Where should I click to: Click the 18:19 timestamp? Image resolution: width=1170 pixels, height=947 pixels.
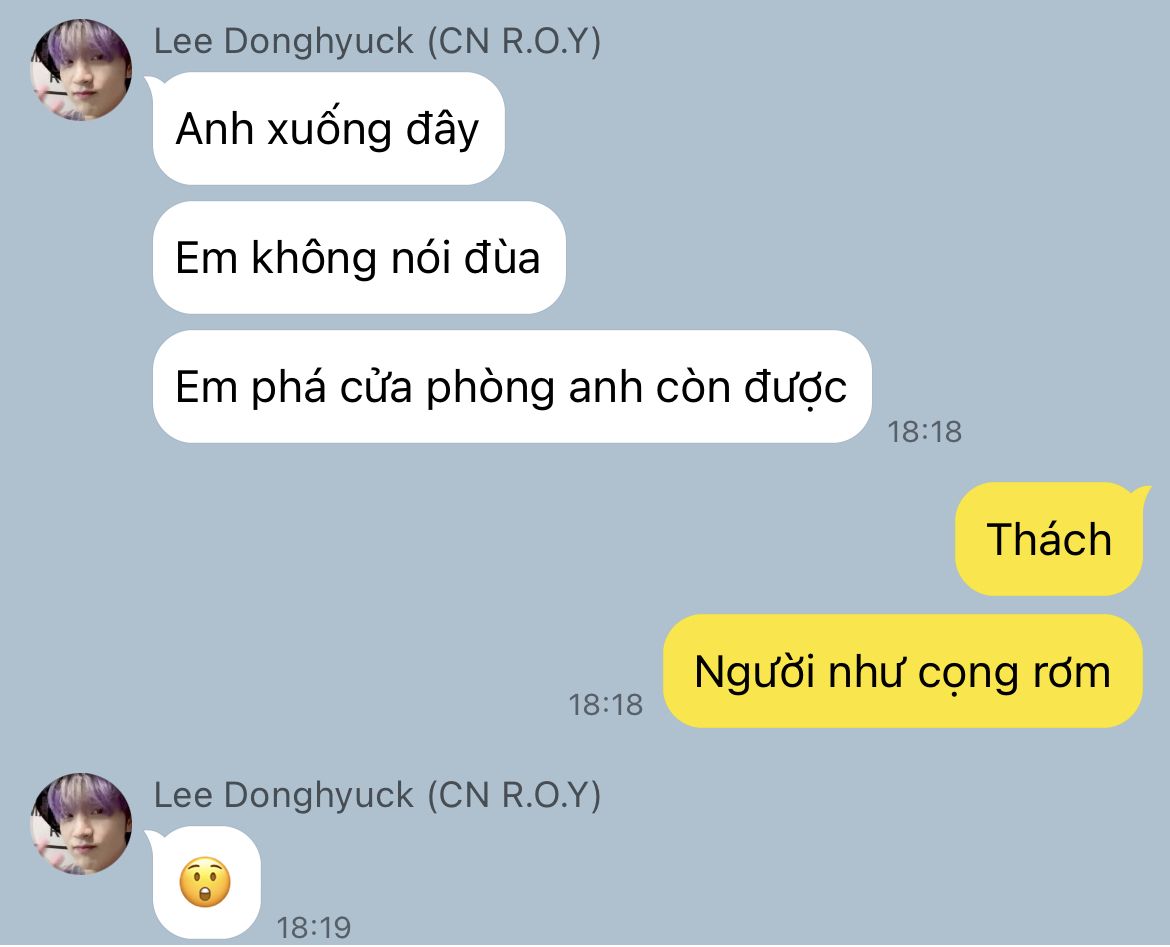(313, 928)
